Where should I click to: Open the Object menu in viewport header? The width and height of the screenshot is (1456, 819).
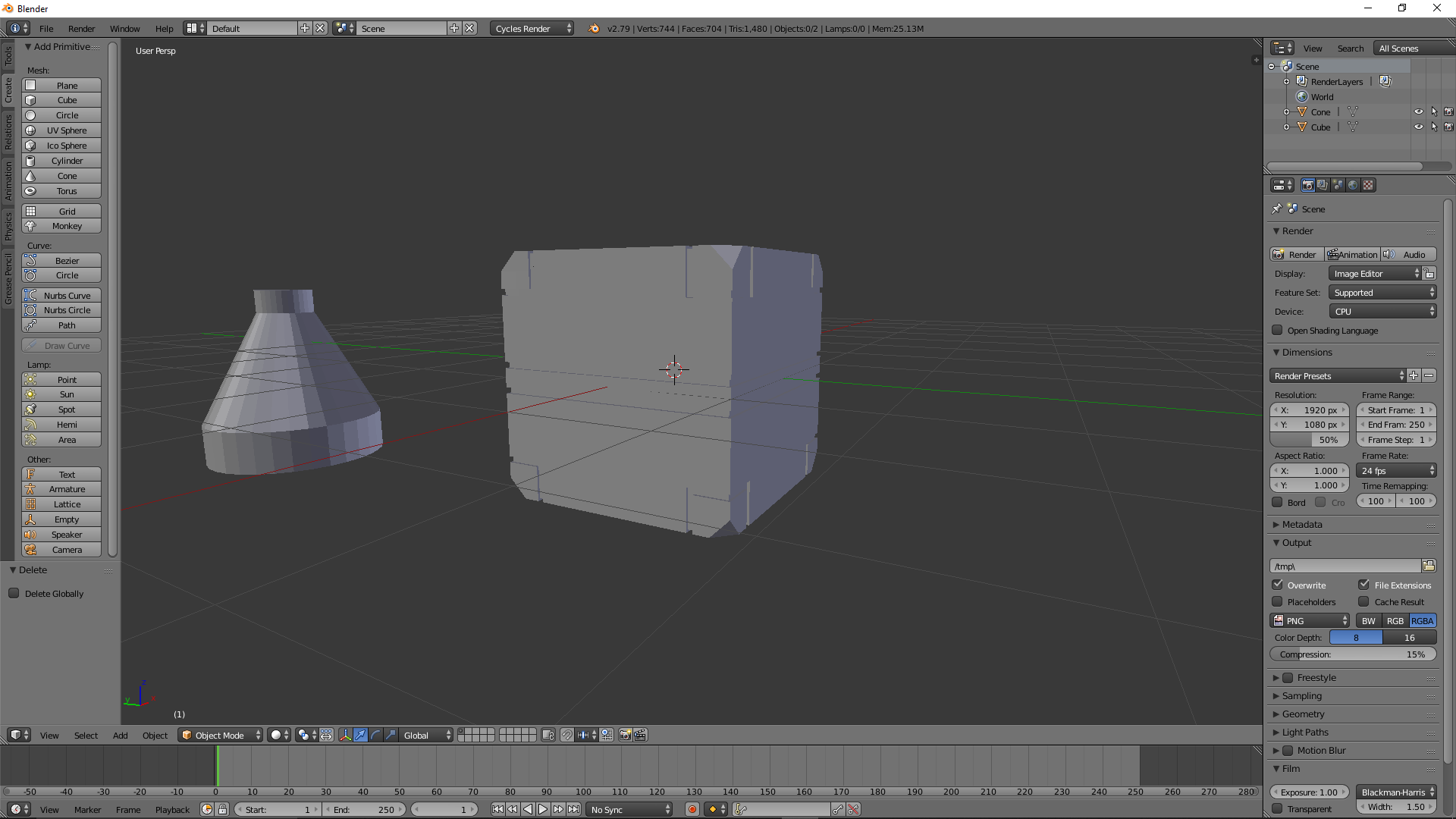tap(155, 735)
